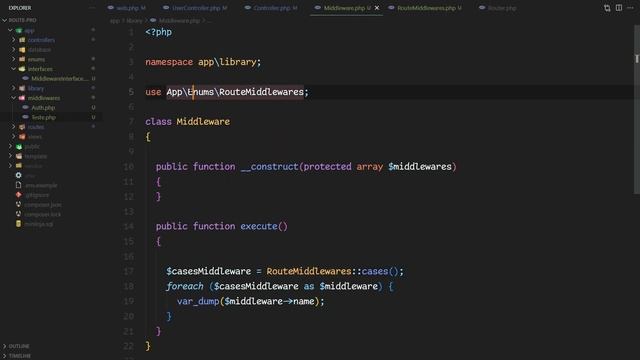Expand the views folder chevron
Screen dimensions: 640x360
click(x=13, y=137)
